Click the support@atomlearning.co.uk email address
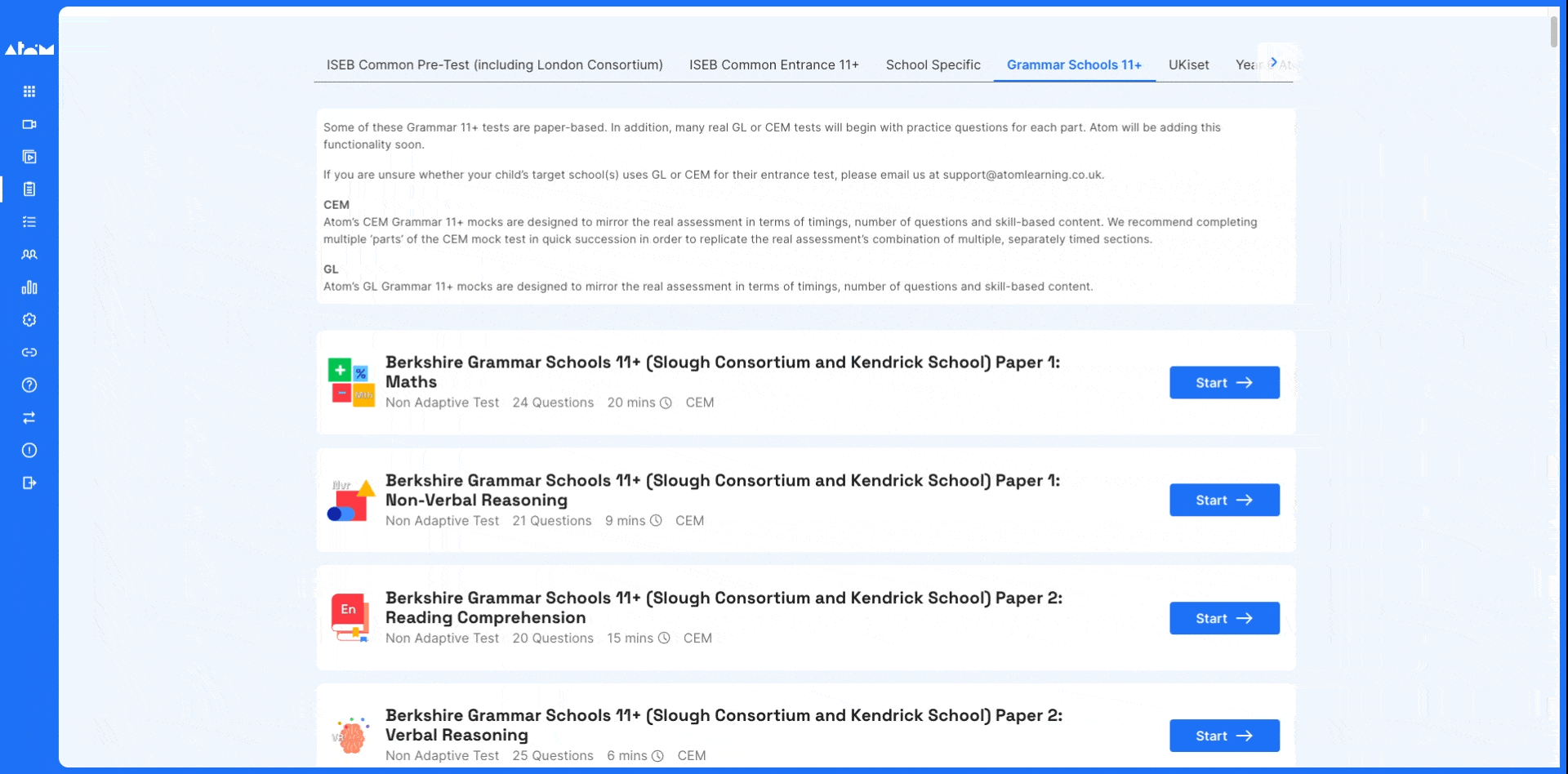Viewport: 1568px width, 774px height. click(x=1022, y=175)
